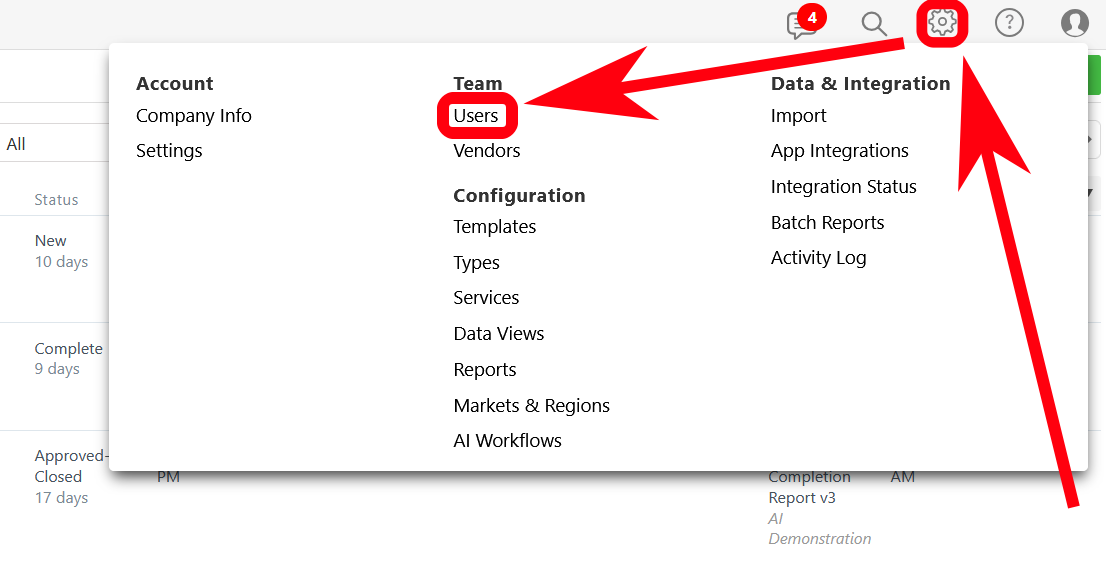Click the Approved-Closed status row
This screenshot has height=578, width=1106.
(71, 466)
